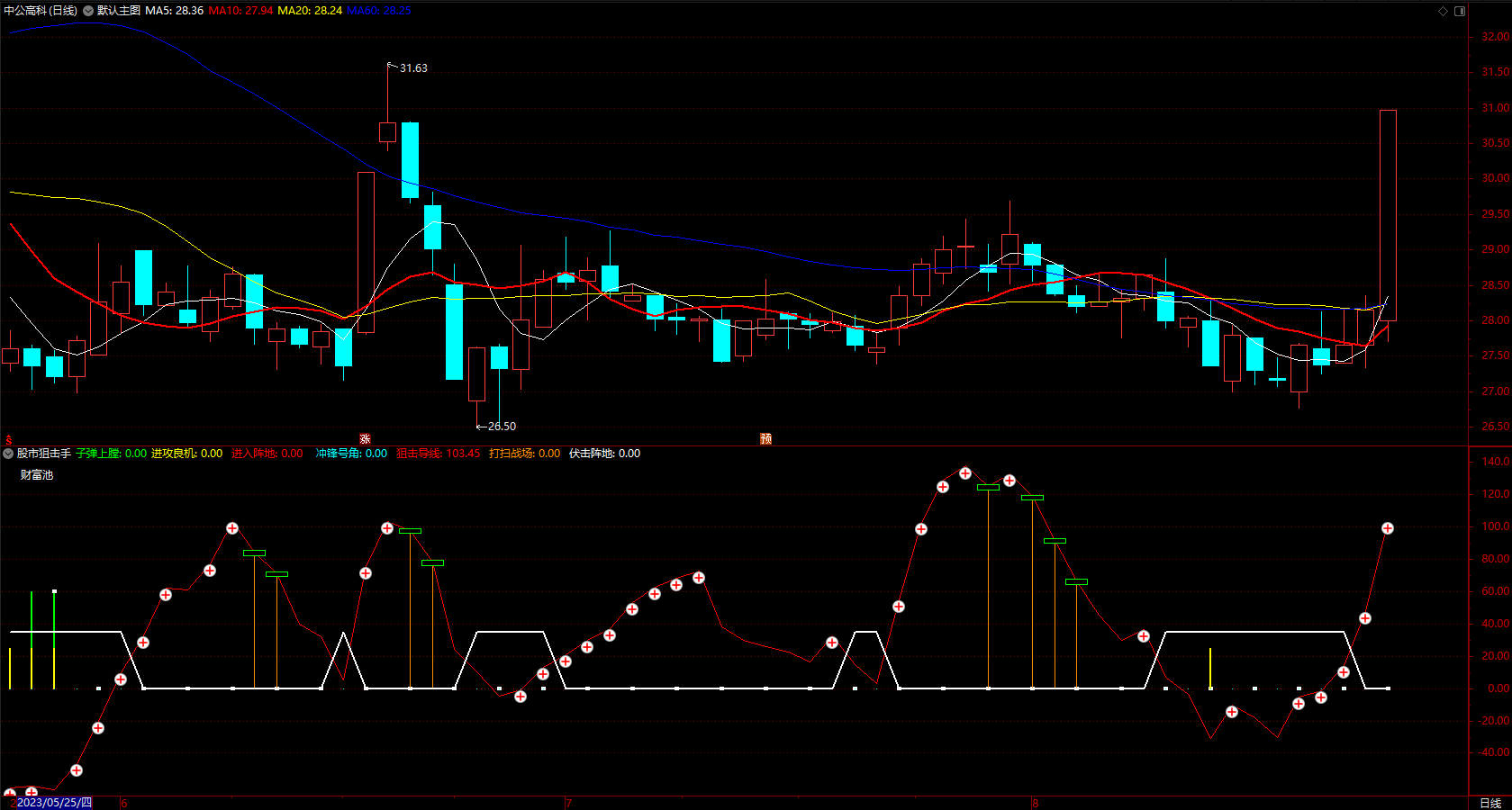
Task: Click the 140.0 indicator axis label
Action: click(x=1496, y=462)
